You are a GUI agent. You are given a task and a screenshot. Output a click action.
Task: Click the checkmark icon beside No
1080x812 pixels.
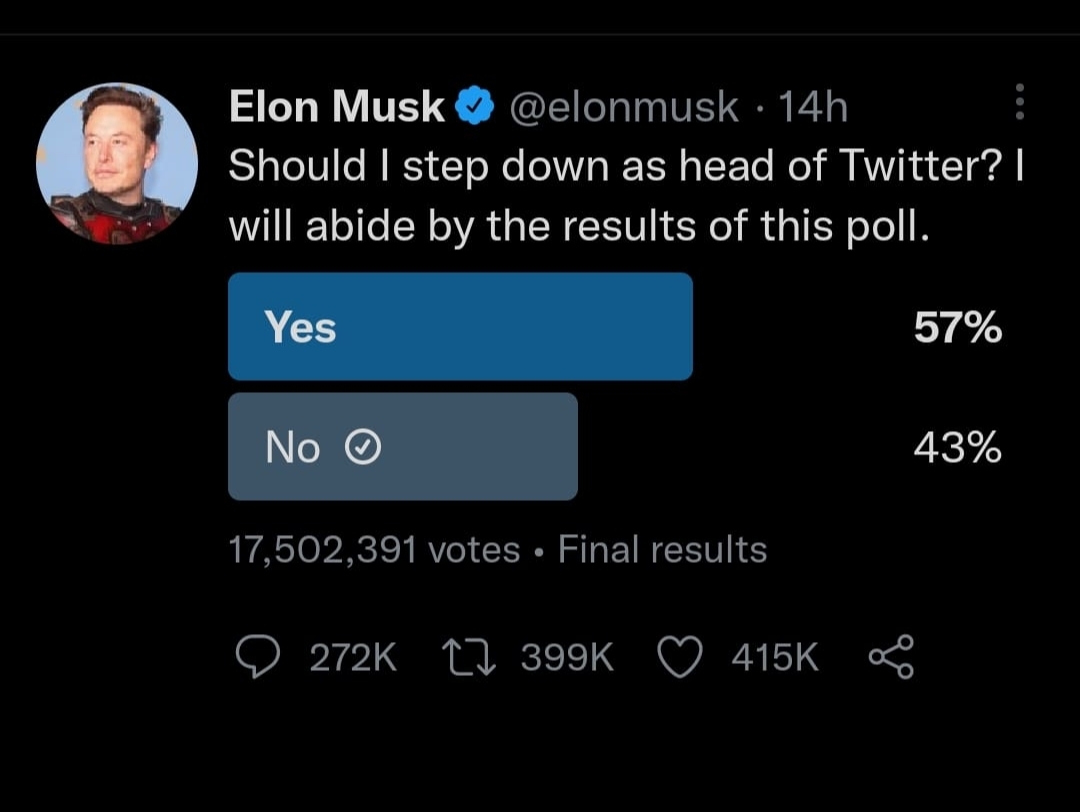click(x=362, y=450)
